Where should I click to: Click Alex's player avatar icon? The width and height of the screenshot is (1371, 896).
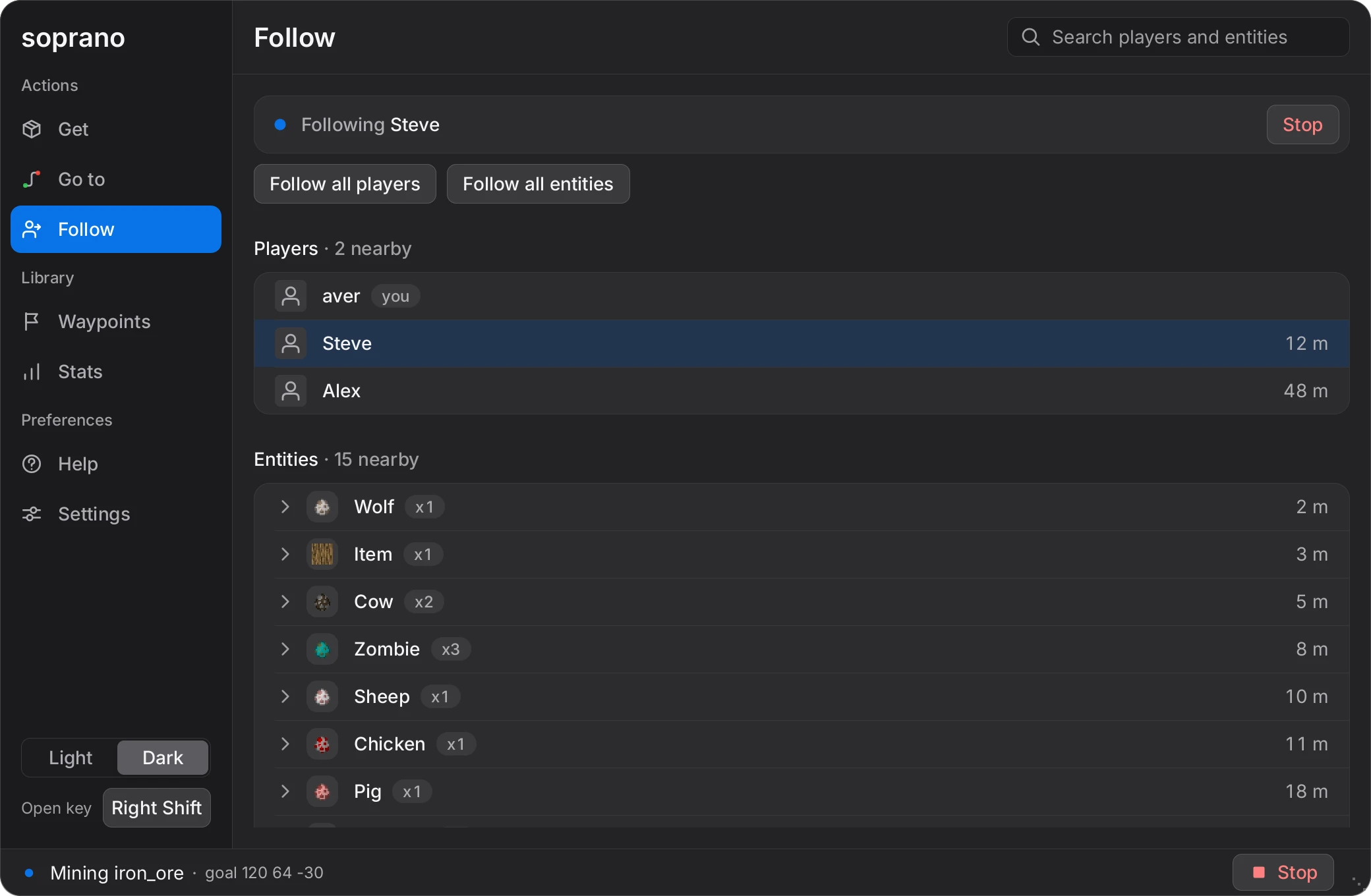[291, 391]
